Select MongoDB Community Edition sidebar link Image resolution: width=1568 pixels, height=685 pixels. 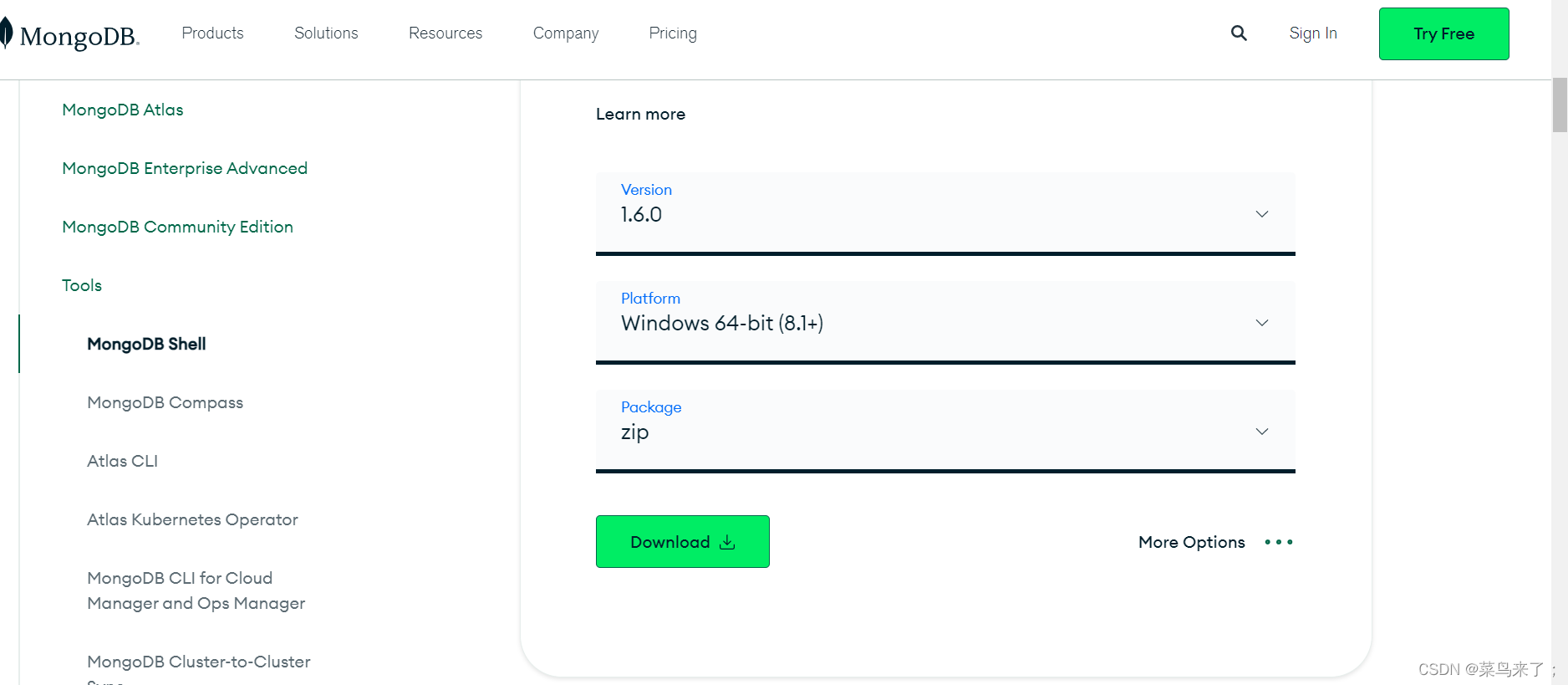pyautogui.click(x=177, y=227)
